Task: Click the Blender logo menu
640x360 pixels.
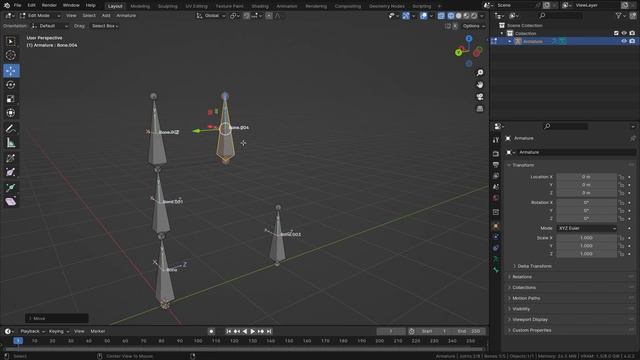Action: click(7, 5)
